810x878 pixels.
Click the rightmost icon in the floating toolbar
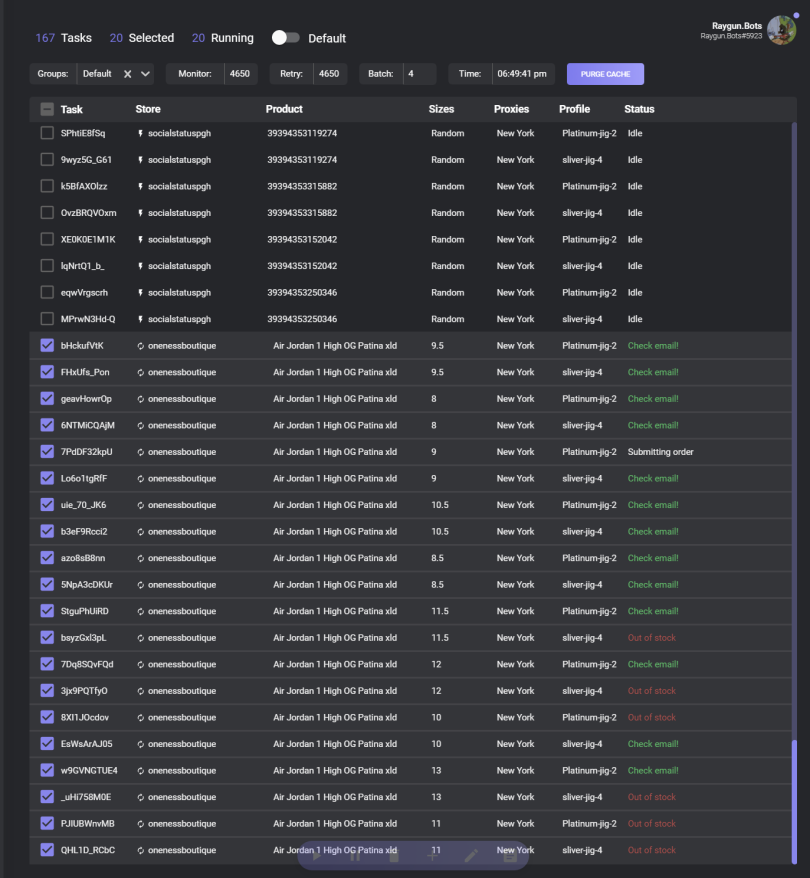click(510, 856)
